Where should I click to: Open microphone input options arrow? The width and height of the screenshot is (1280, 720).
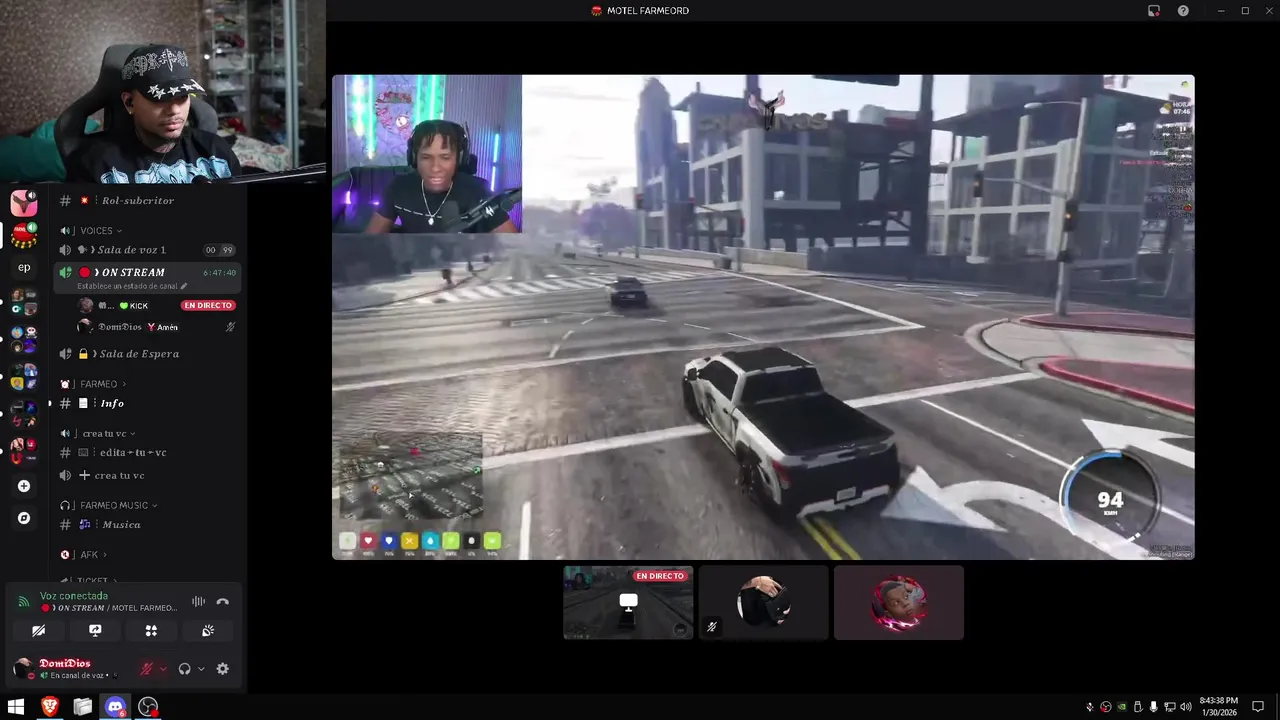[x=163, y=669]
